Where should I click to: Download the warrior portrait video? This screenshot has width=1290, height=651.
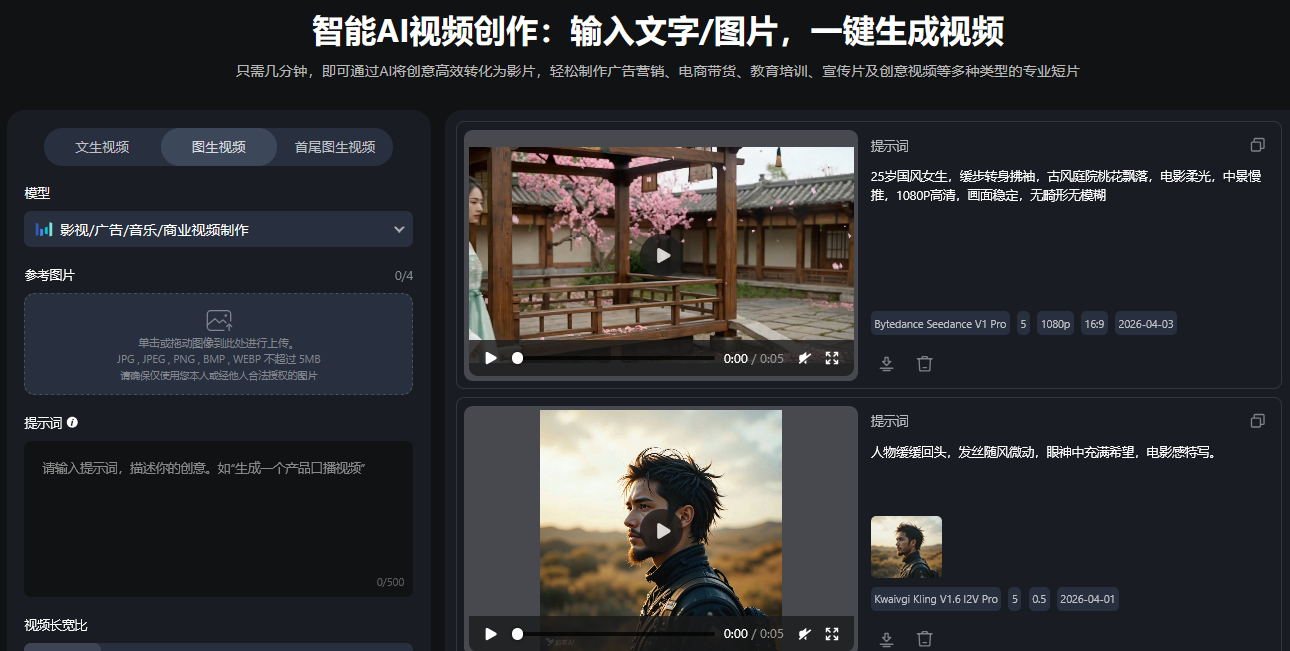coord(886,639)
